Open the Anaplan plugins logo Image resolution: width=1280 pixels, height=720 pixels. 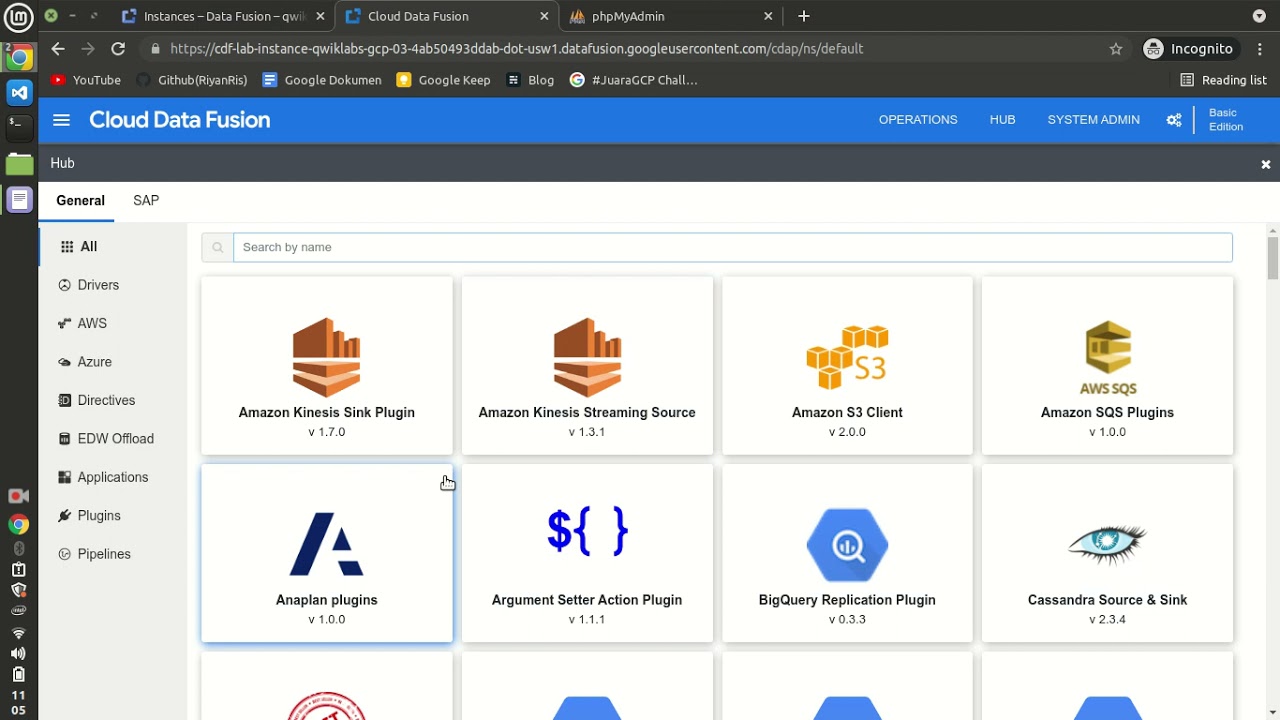pos(327,544)
